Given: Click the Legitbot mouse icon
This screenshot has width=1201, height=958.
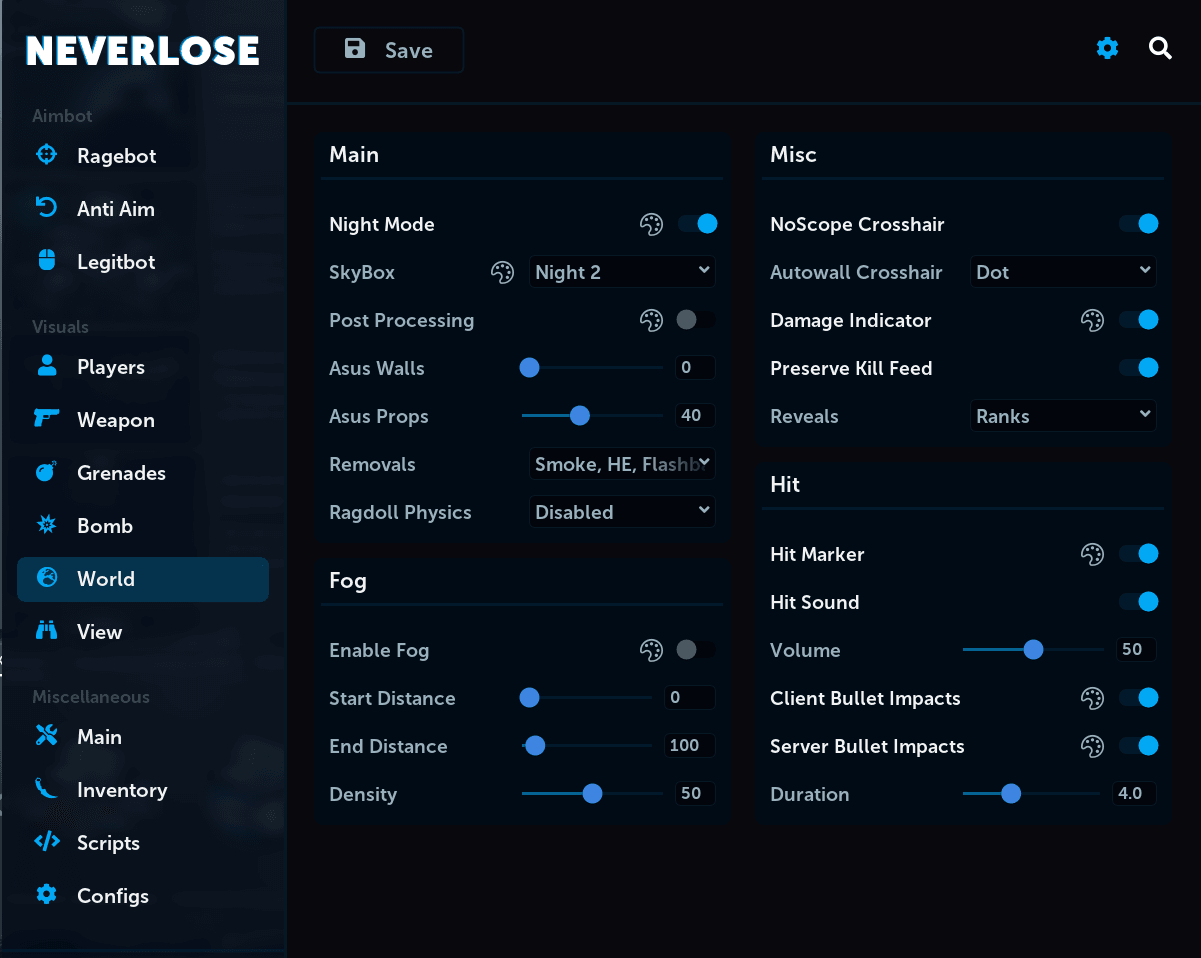Looking at the screenshot, I should [x=46, y=261].
